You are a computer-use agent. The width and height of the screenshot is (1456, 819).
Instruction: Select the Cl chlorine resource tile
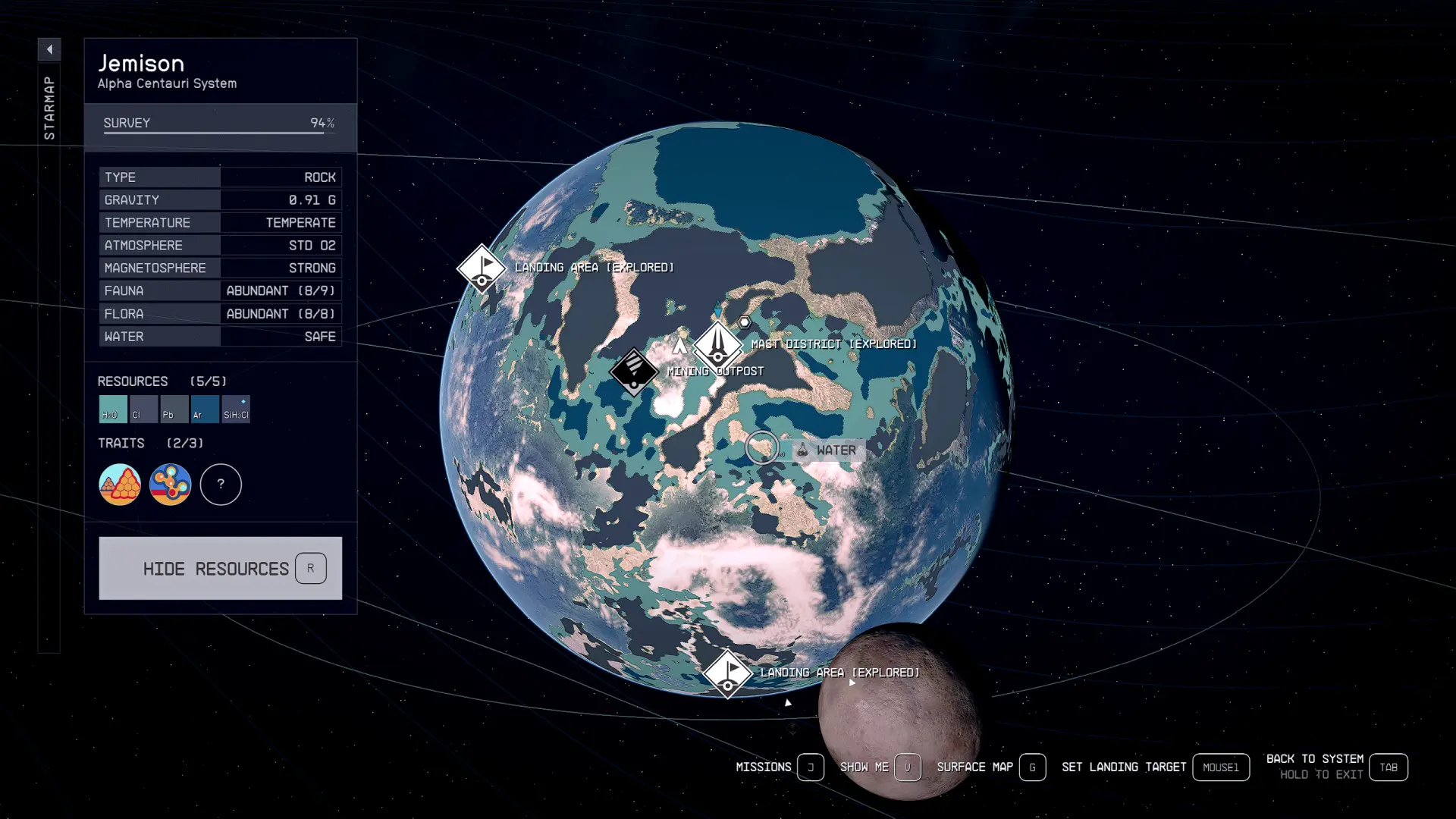point(143,409)
